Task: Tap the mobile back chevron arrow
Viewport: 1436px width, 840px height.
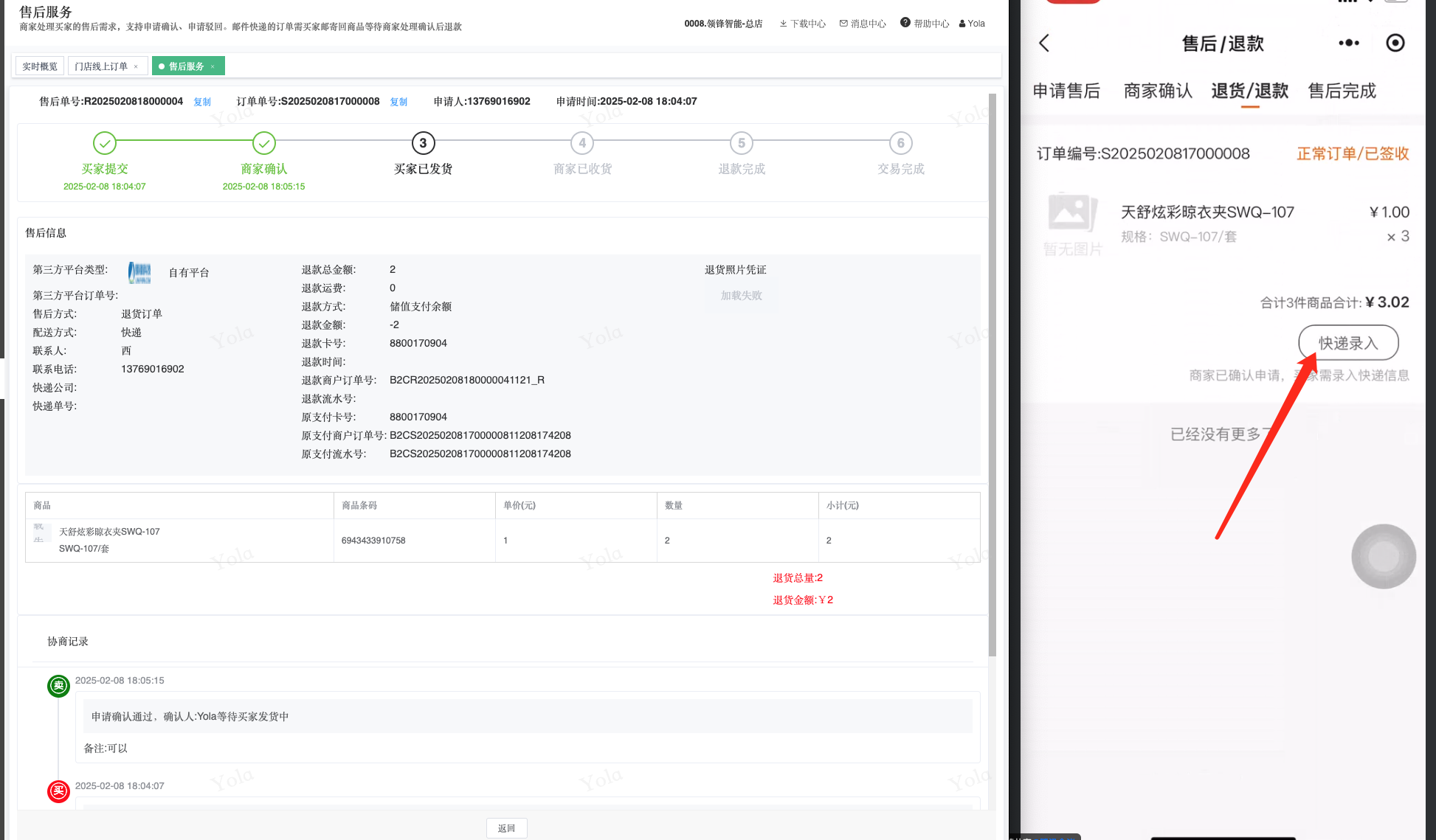Action: pos(1044,43)
